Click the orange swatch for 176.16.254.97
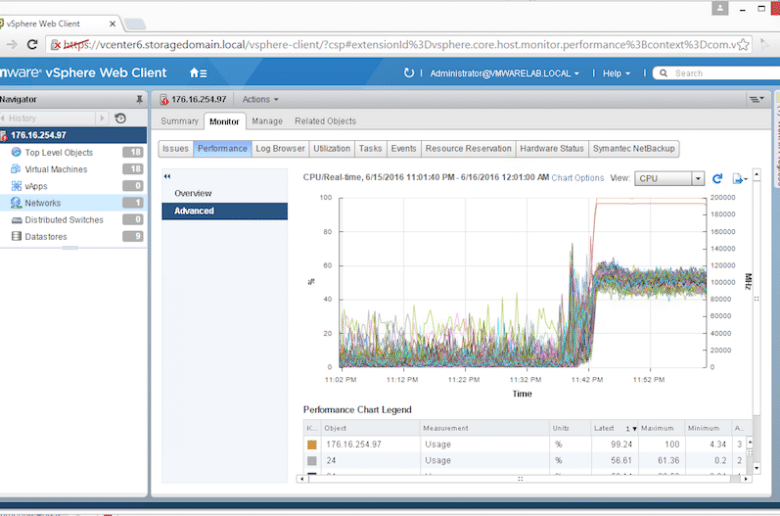Image resolution: width=780 pixels, height=516 pixels. 312,444
